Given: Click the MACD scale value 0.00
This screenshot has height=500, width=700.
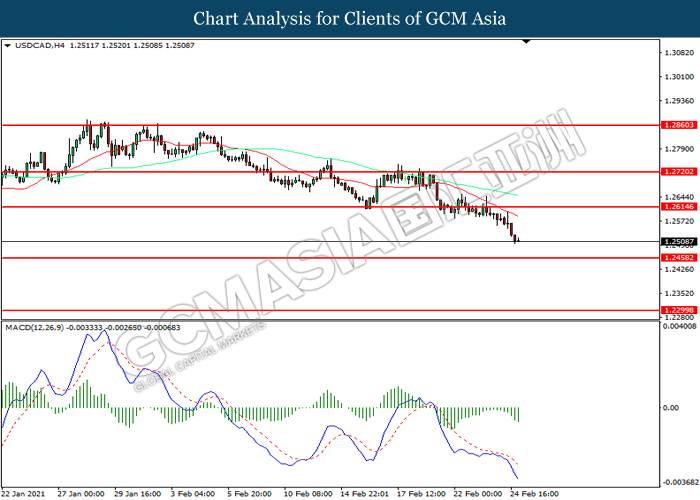Looking at the screenshot, I should 671,408.
